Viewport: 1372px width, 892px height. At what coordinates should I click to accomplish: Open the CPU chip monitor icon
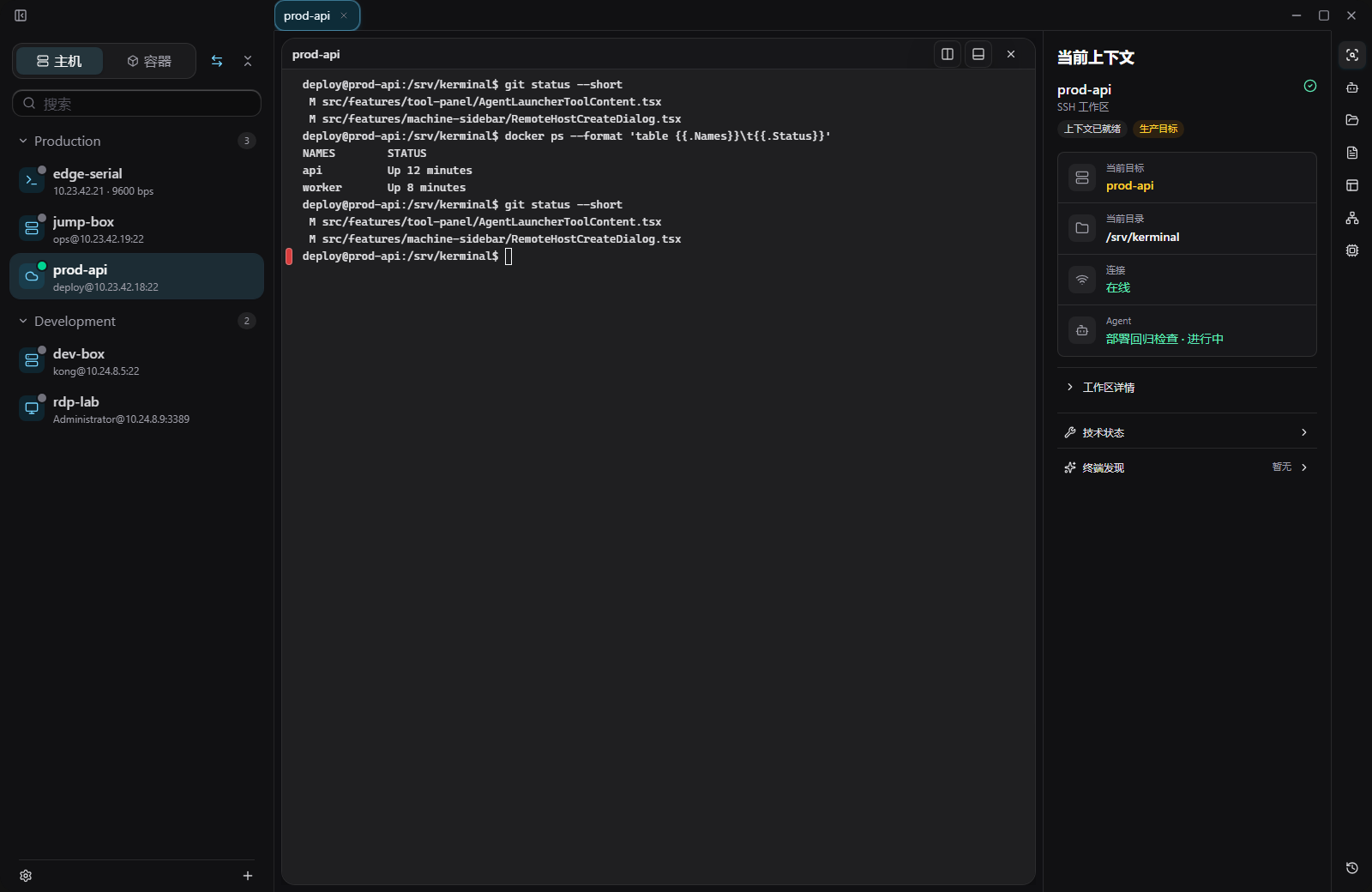point(1352,250)
